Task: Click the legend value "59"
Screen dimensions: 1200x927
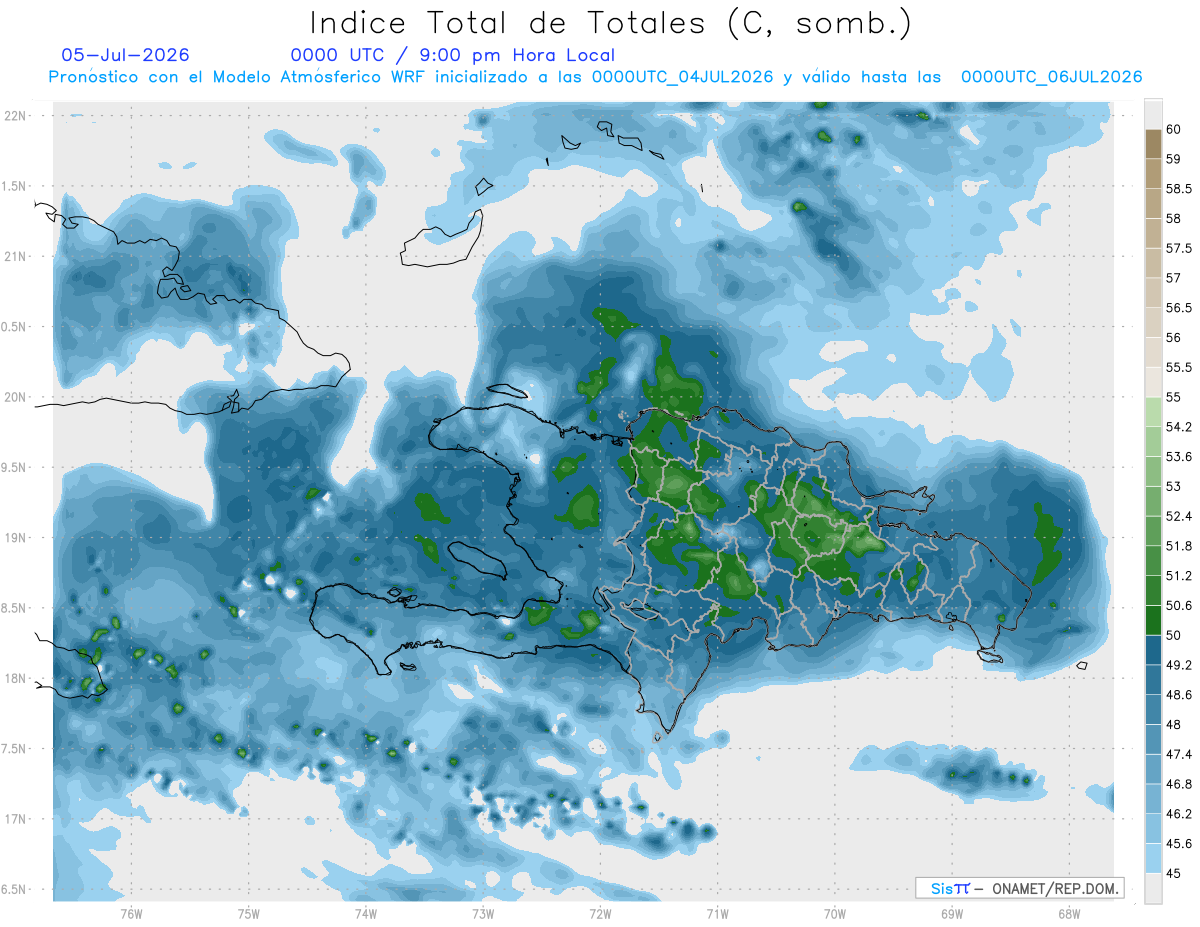Action: (x=1174, y=159)
